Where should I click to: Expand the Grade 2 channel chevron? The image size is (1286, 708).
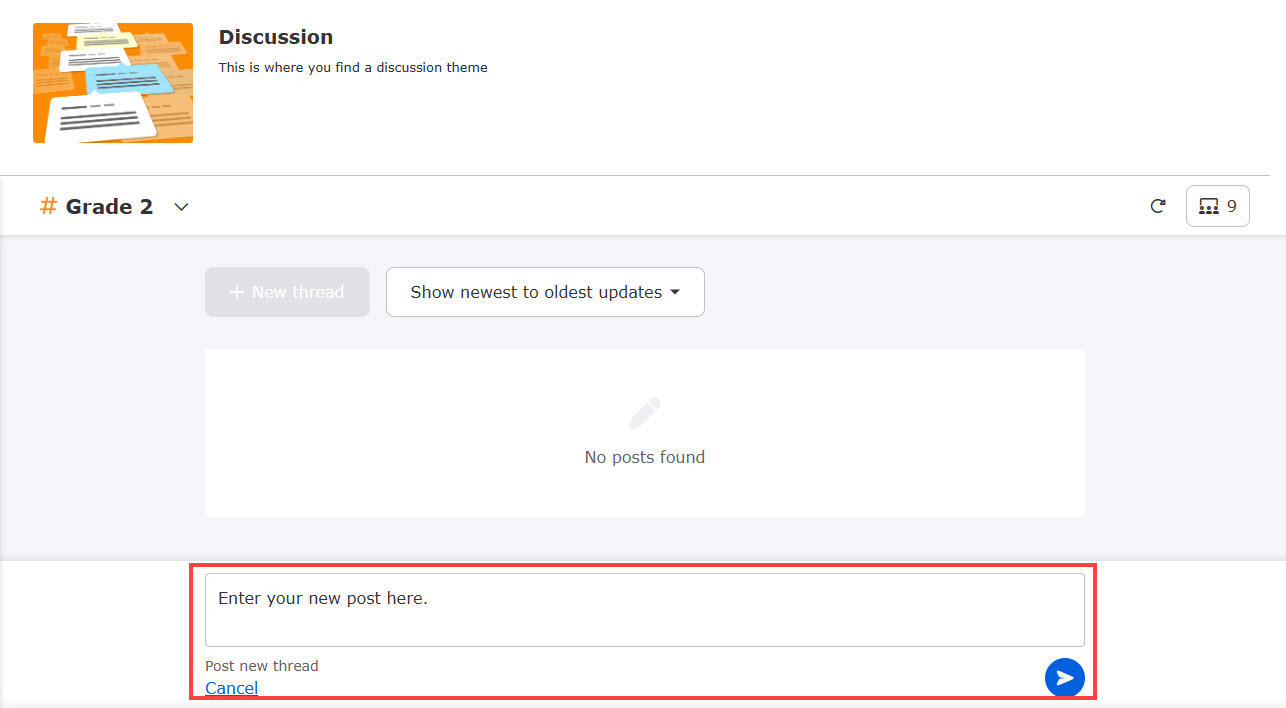[x=181, y=207]
